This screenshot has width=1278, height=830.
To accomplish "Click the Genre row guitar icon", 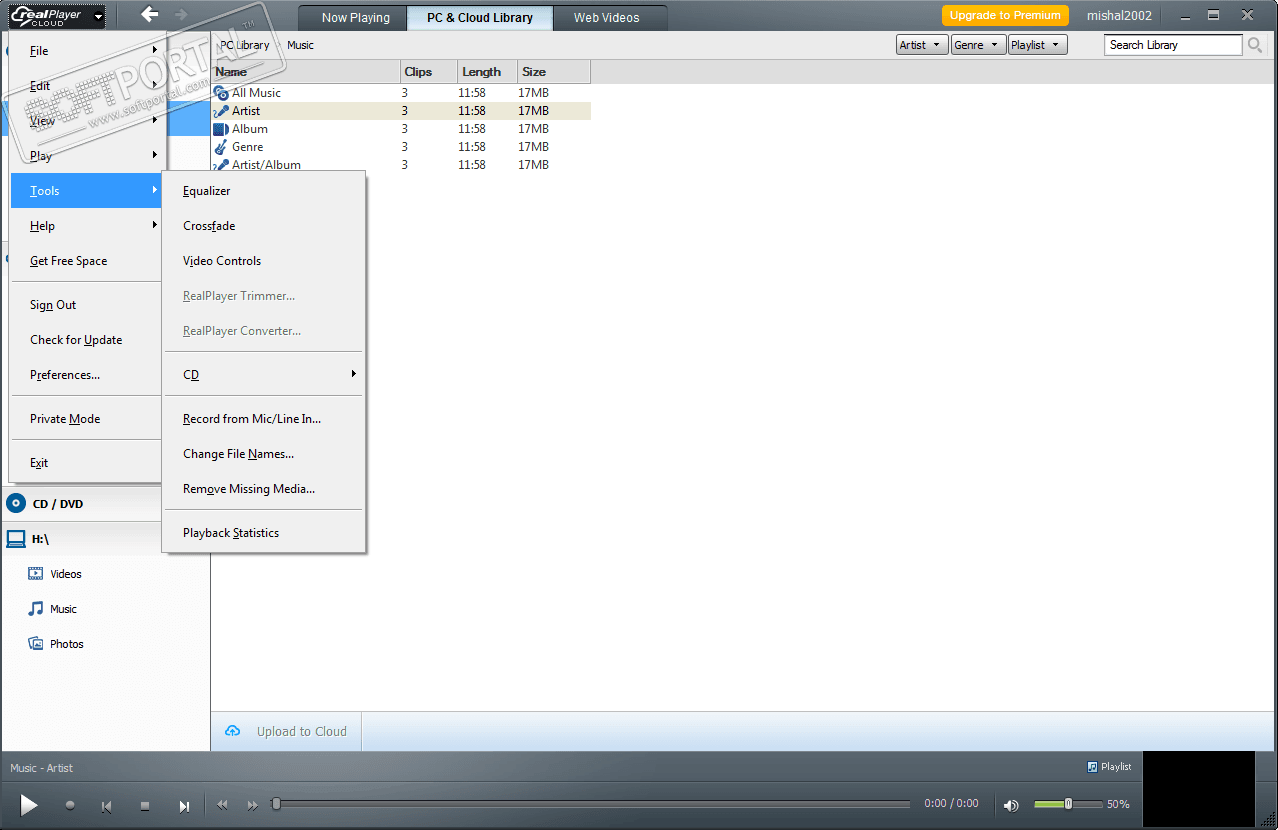I will pos(221,147).
